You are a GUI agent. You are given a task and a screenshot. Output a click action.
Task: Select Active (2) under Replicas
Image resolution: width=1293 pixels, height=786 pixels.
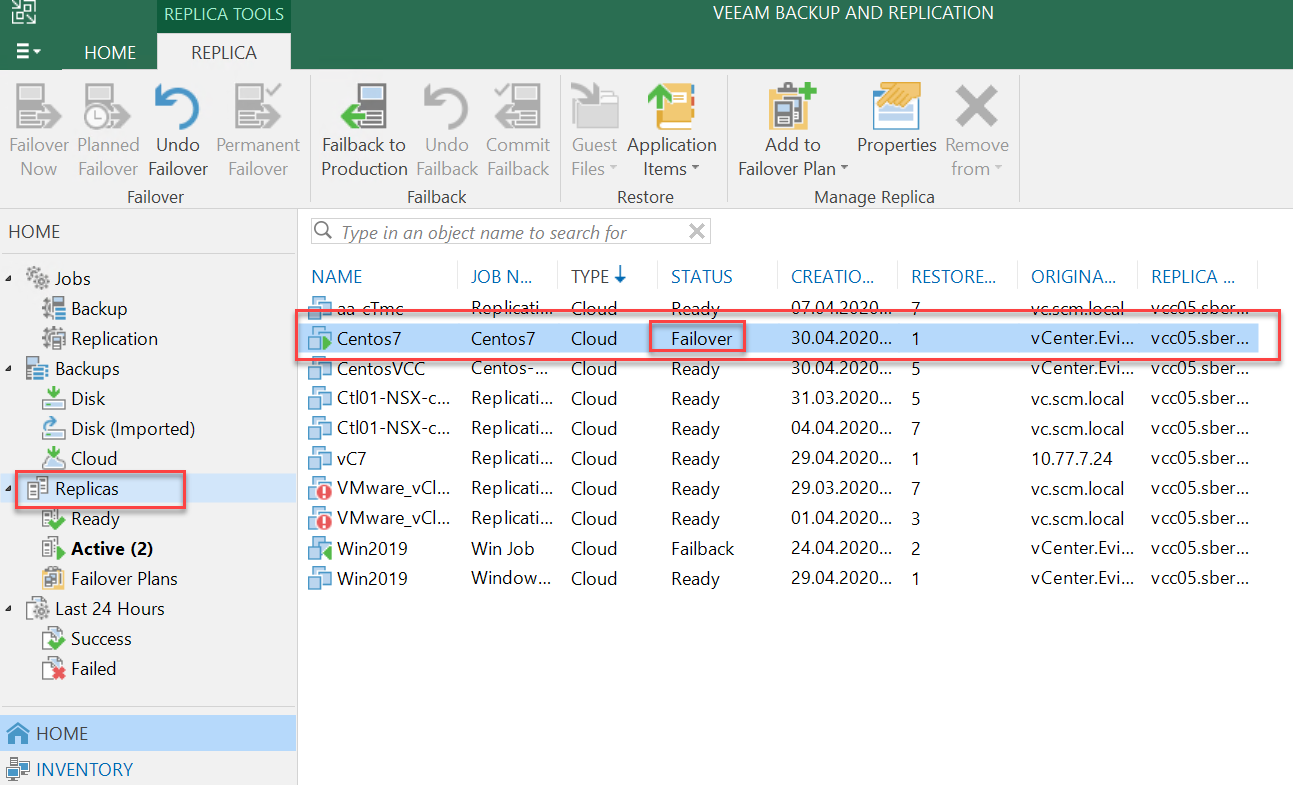[112, 549]
